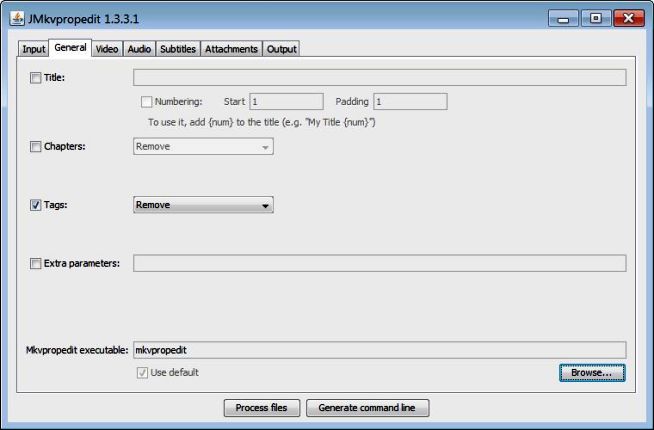Go to the Audio tab

(139, 49)
